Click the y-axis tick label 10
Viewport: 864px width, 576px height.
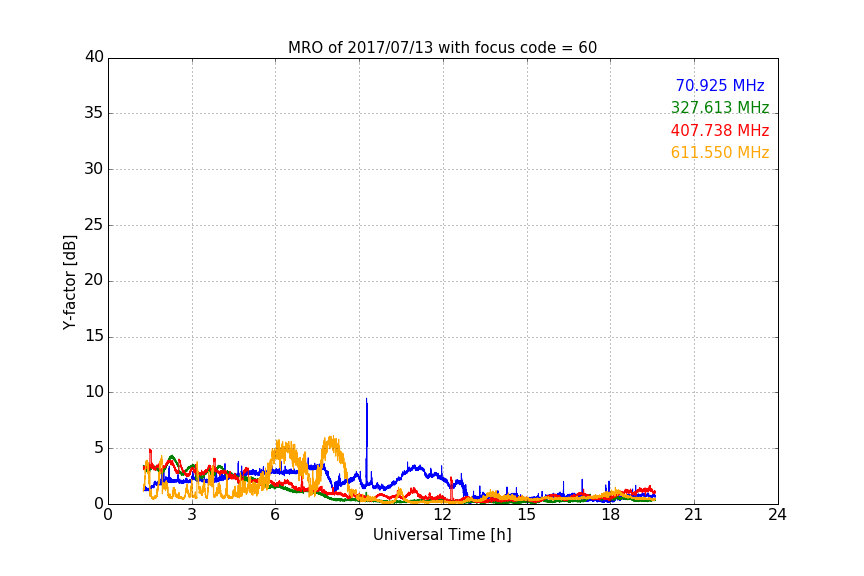pyautogui.click(x=94, y=392)
